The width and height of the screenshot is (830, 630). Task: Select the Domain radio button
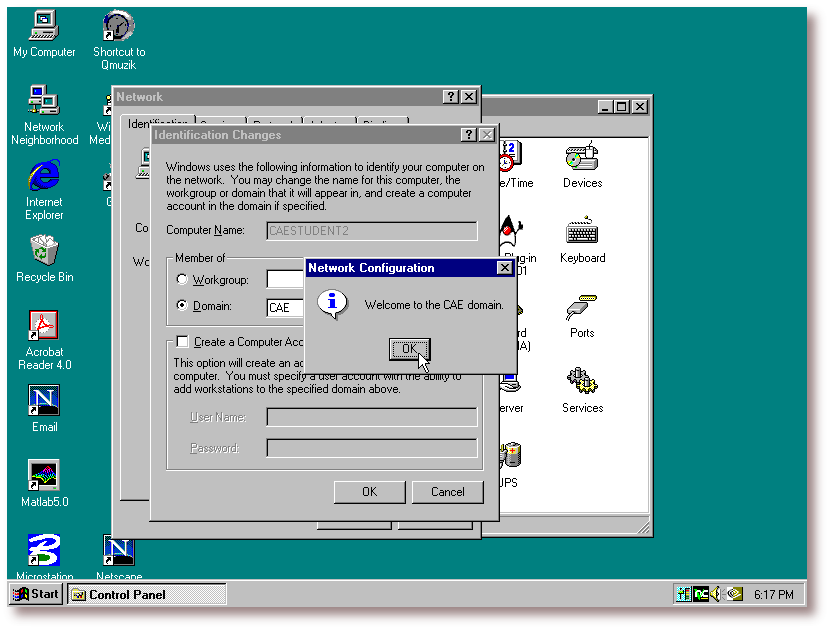tap(182, 306)
